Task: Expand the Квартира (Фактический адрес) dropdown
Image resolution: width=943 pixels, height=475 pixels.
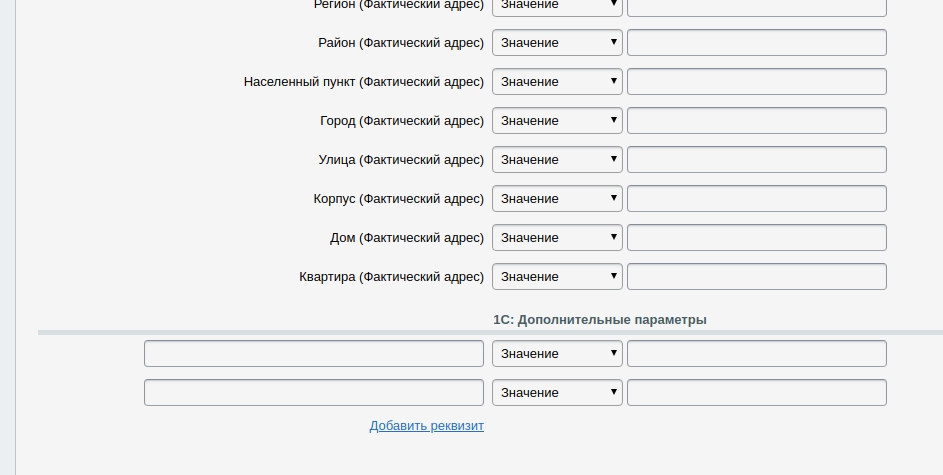Action: [x=557, y=277]
